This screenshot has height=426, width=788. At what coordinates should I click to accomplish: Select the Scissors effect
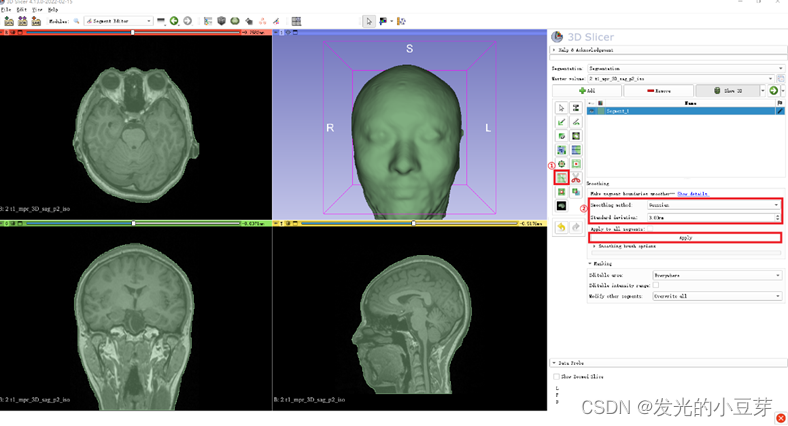(x=576, y=178)
